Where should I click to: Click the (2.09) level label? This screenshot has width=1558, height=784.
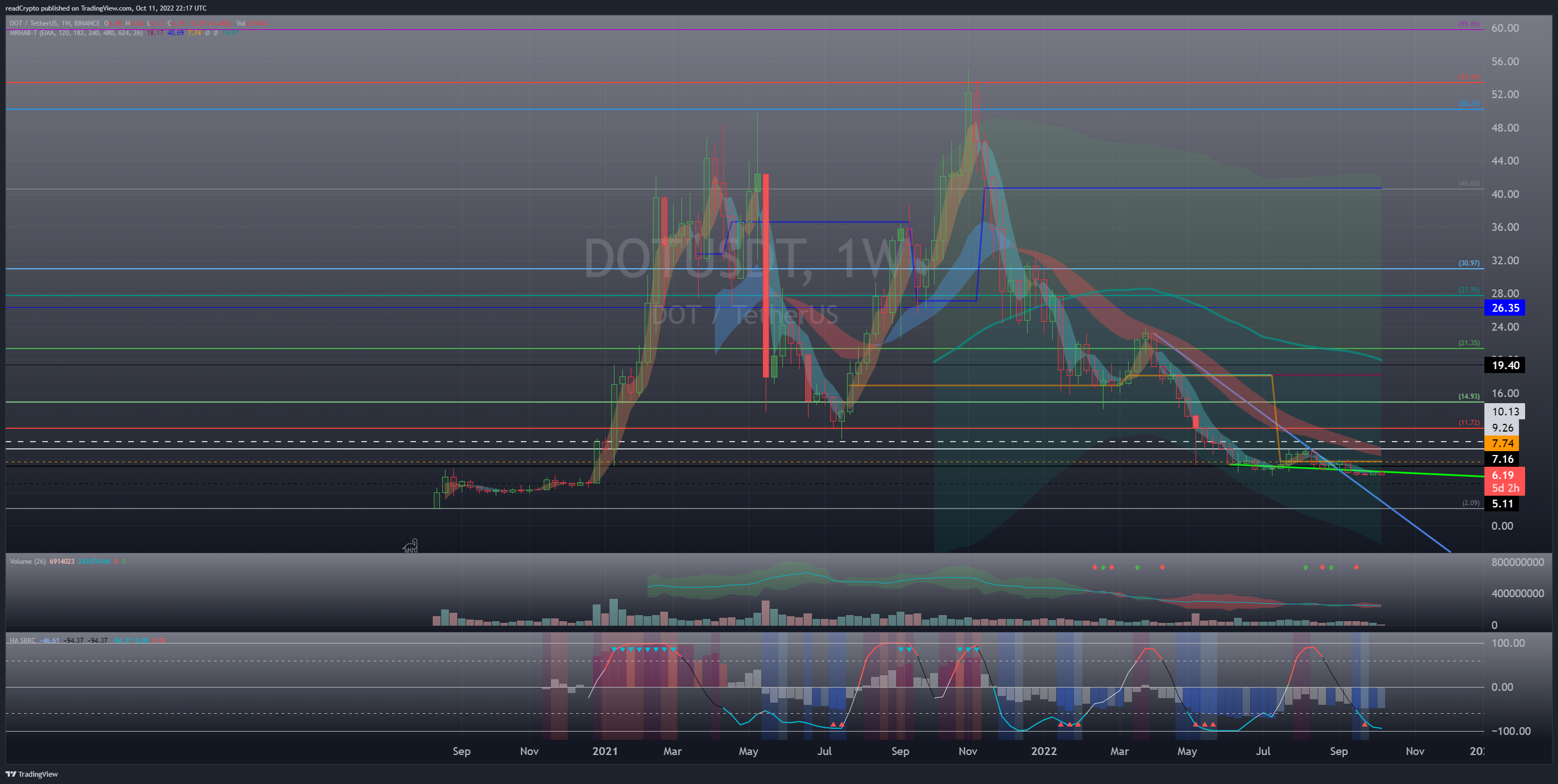coord(1471,503)
